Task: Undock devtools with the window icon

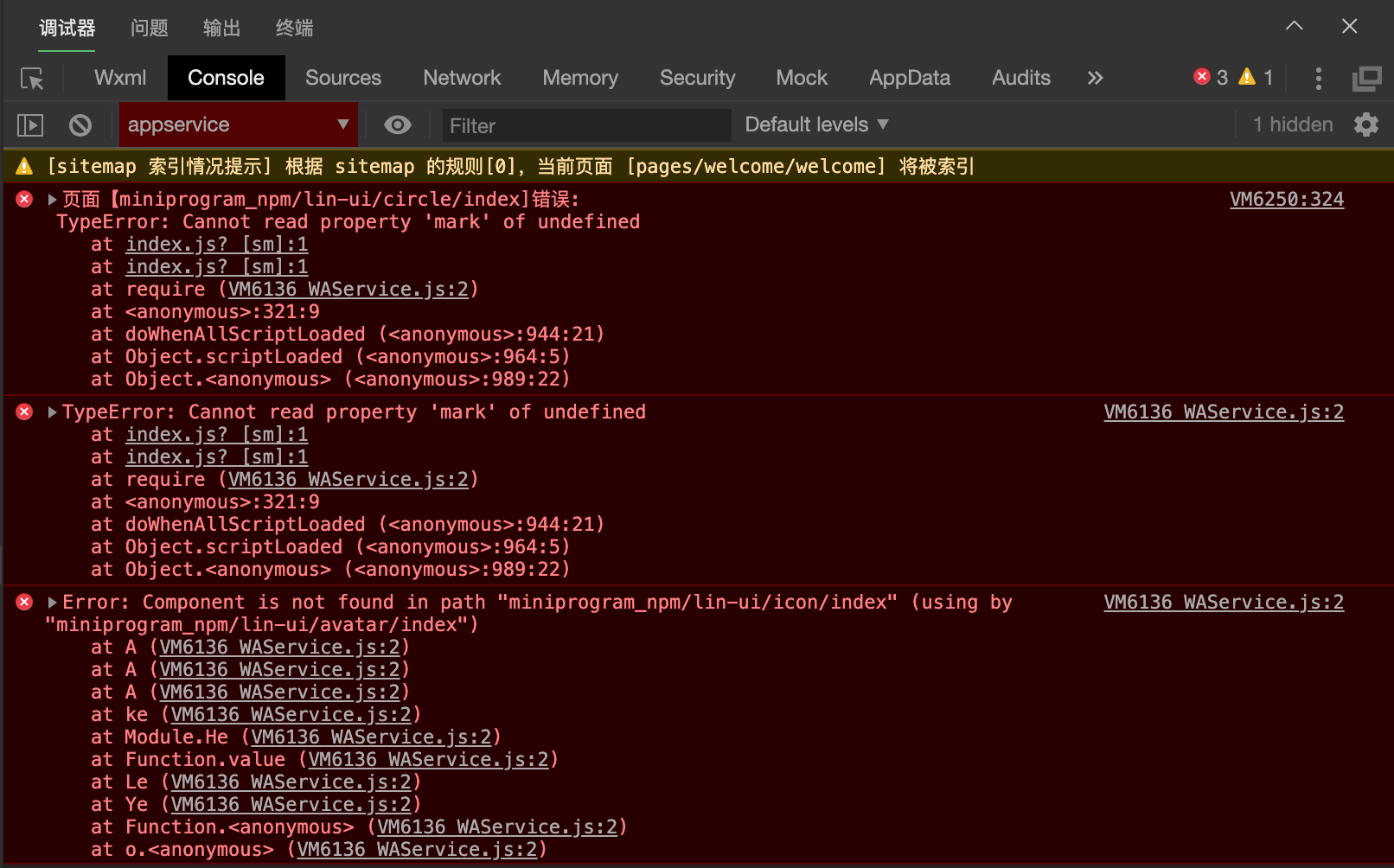Action: click(x=1367, y=79)
